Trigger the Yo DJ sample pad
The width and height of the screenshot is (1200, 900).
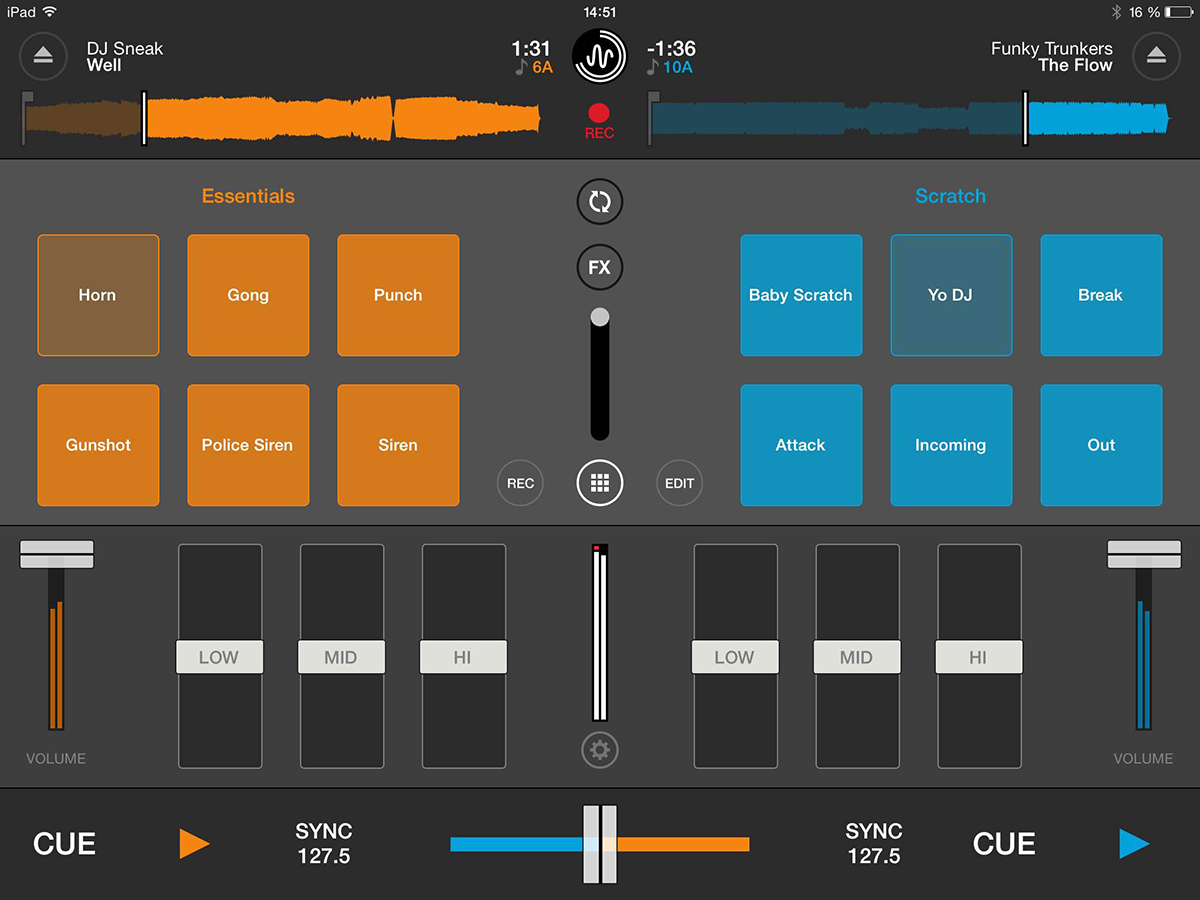951,295
